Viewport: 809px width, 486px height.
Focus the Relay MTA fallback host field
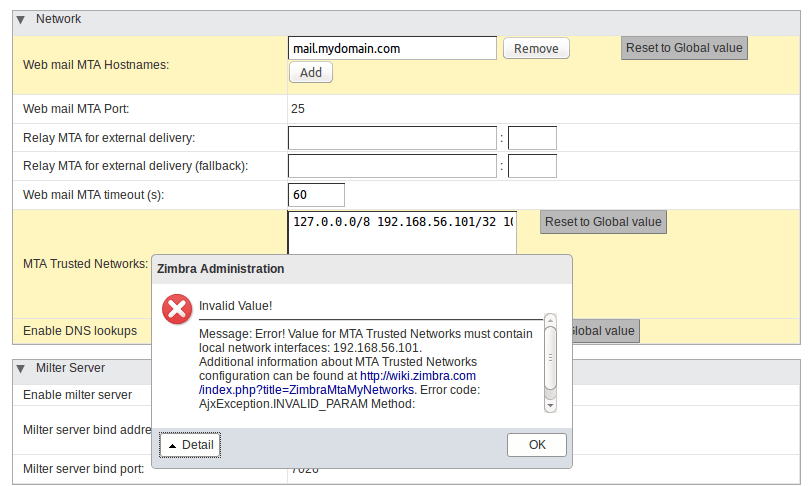(x=392, y=166)
